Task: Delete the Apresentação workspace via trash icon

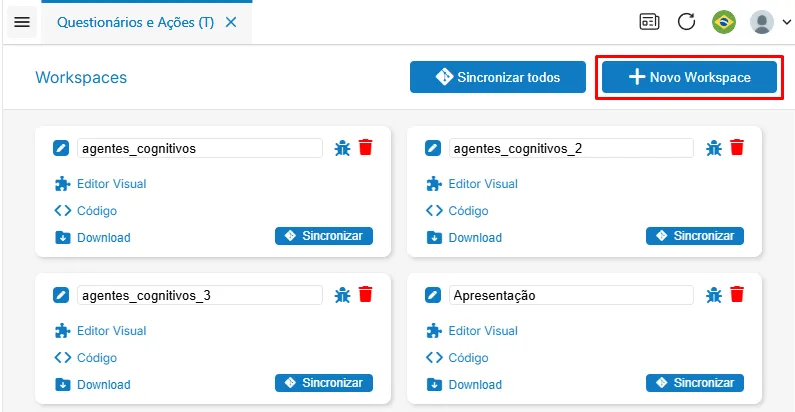Action: [737, 294]
